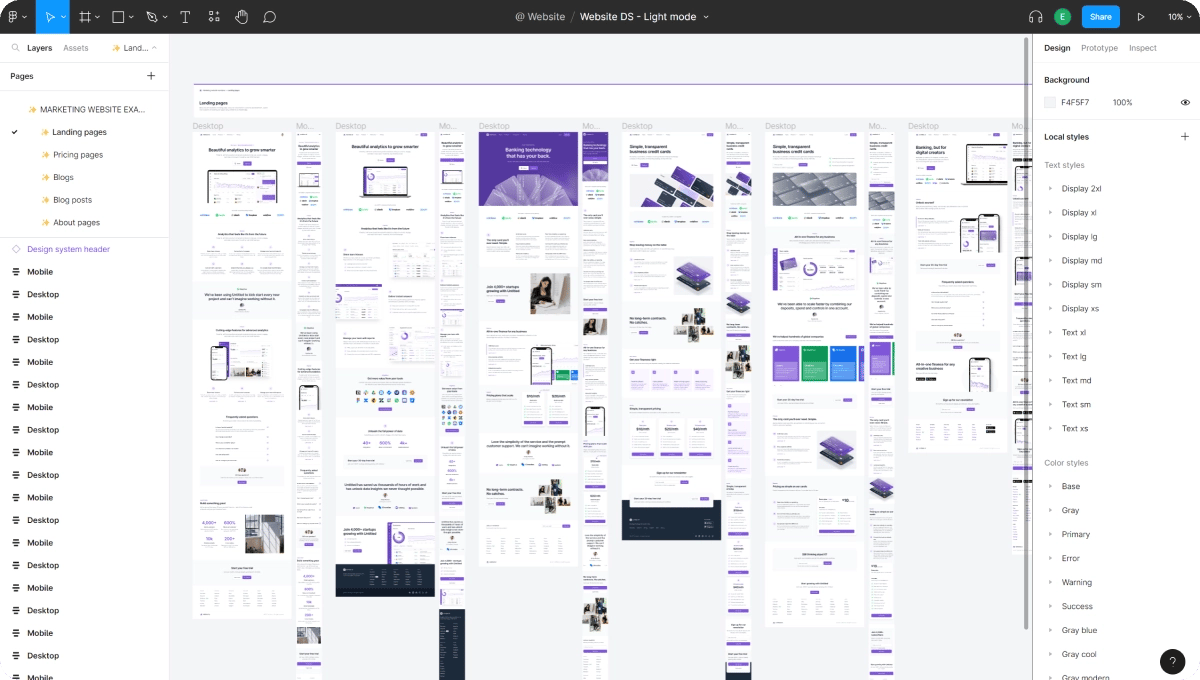This screenshot has height=680, width=1200.
Task: Select the Pen tool
Action: tap(151, 17)
